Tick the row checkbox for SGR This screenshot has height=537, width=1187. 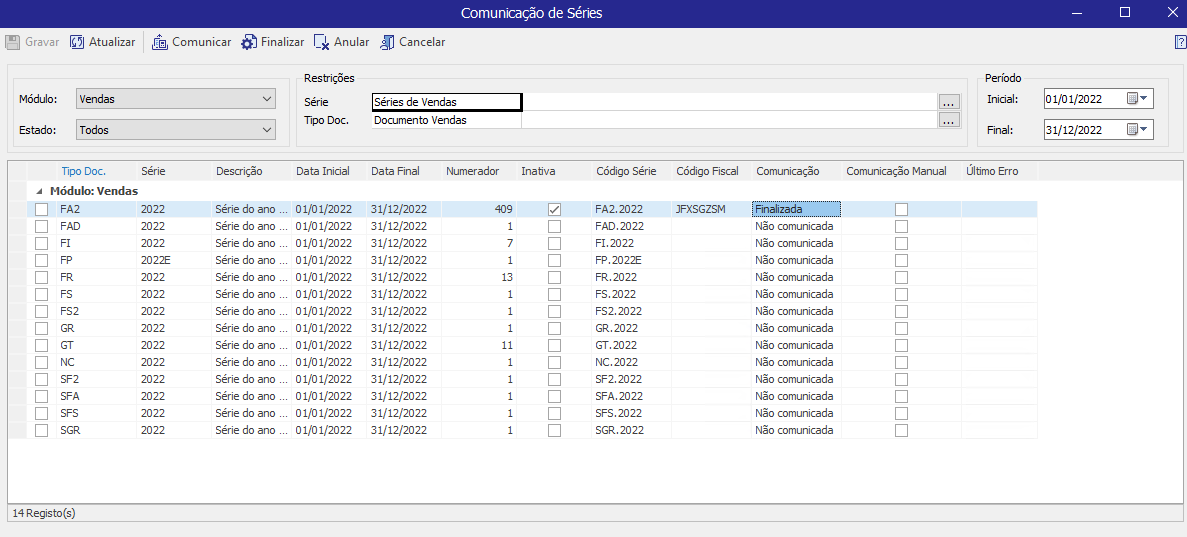(x=41, y=430)
